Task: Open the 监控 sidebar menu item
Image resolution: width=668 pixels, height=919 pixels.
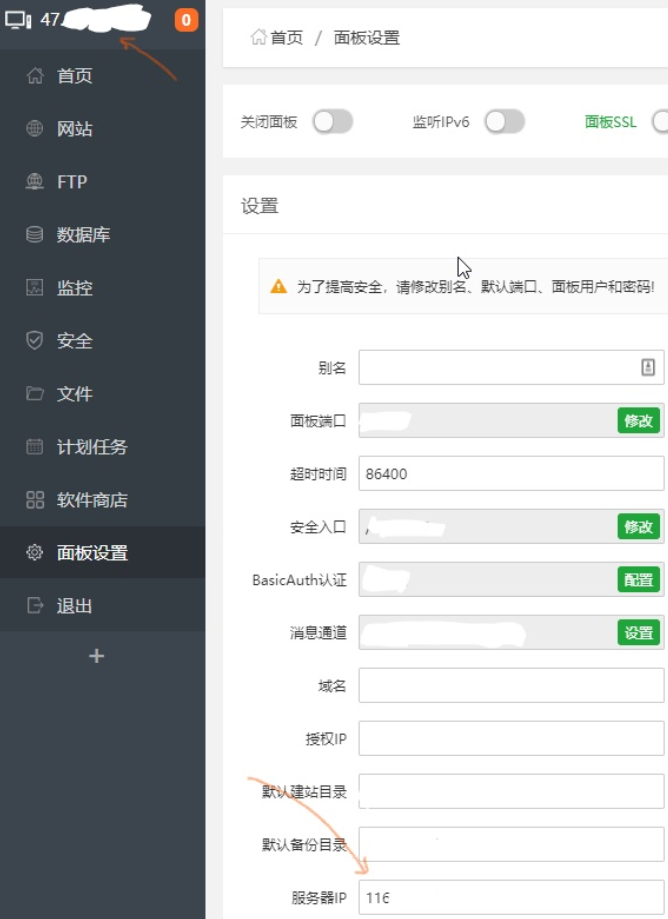Action: (x=103, y=288)
